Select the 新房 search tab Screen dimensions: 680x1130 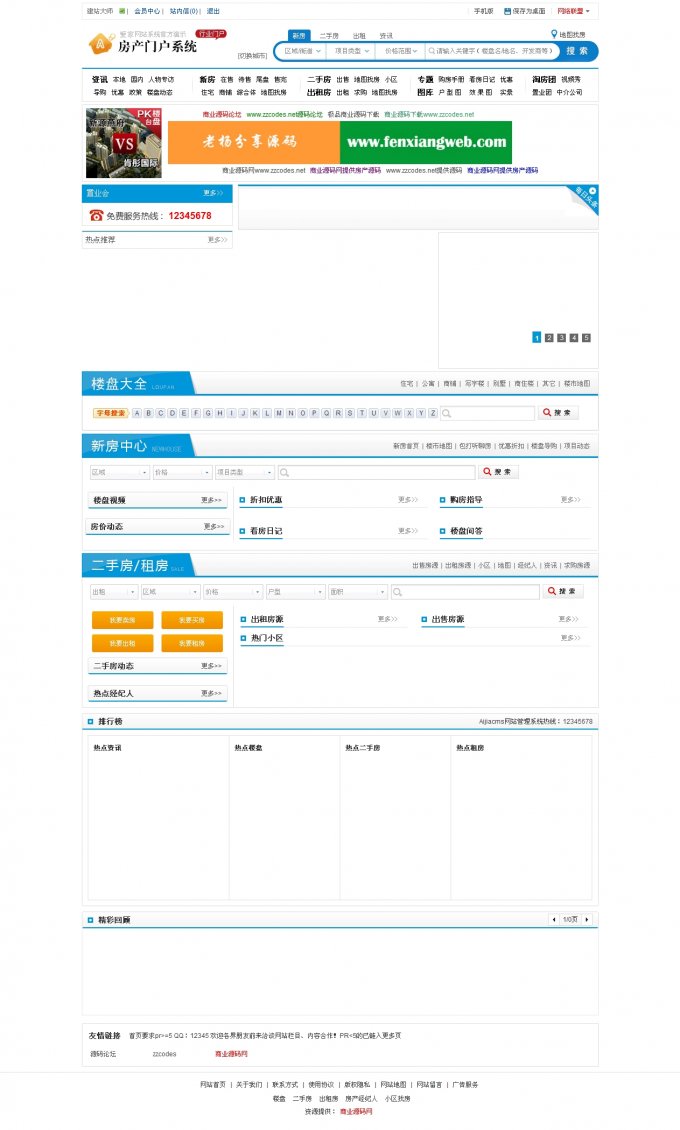coord(299,35)
